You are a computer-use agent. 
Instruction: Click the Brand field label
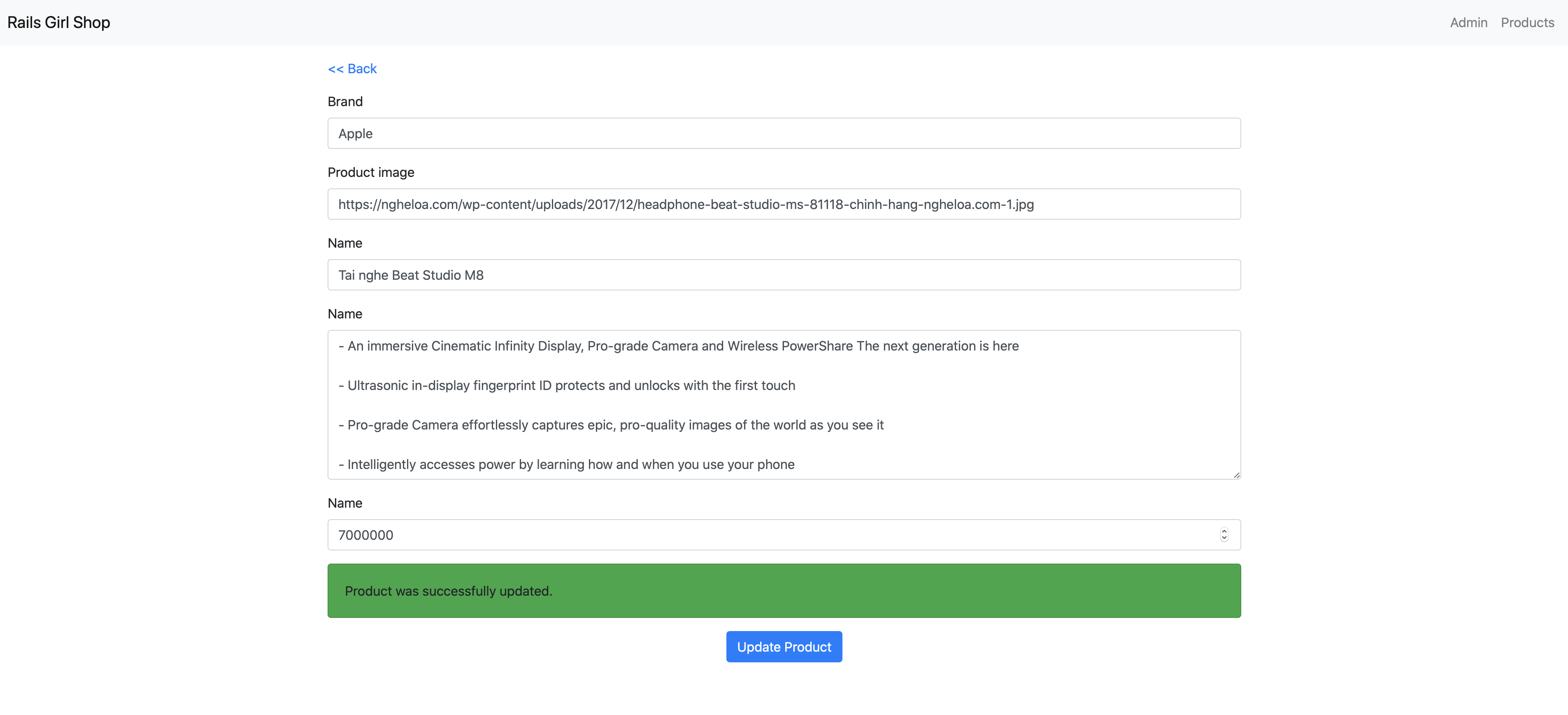point(344,102)
